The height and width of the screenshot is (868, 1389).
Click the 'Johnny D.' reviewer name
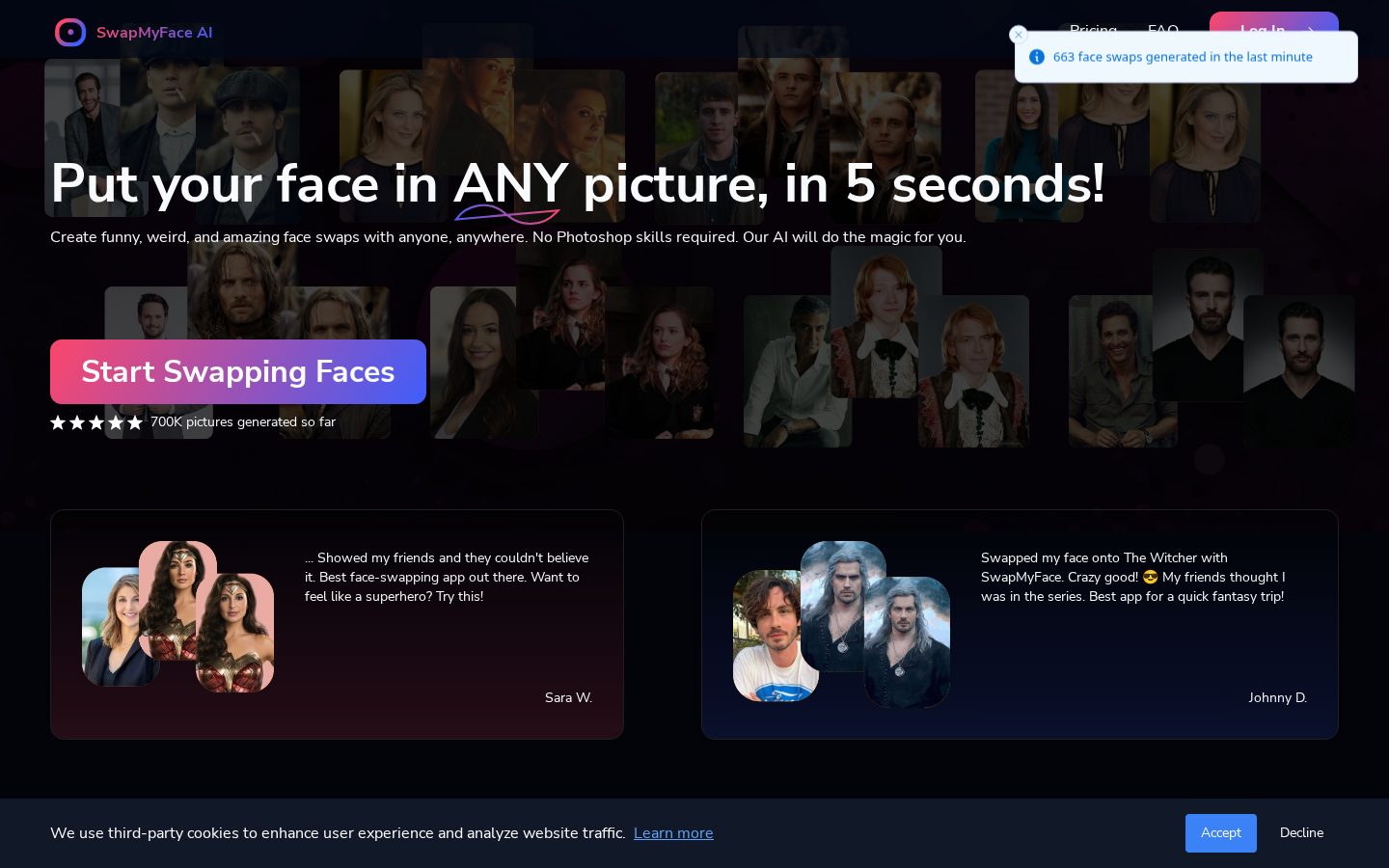tap(1277, 697)
